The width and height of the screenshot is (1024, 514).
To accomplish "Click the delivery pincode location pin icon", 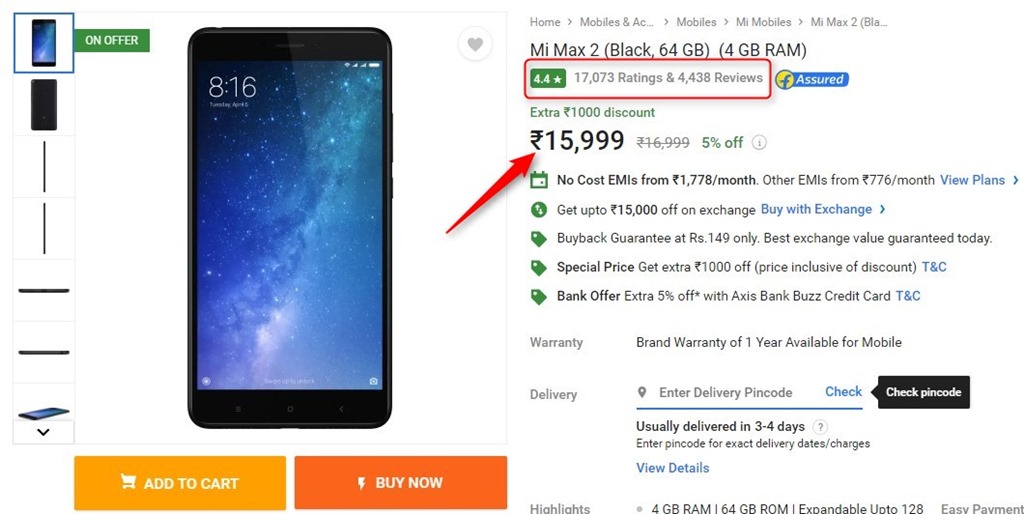I will click(642, 392).
